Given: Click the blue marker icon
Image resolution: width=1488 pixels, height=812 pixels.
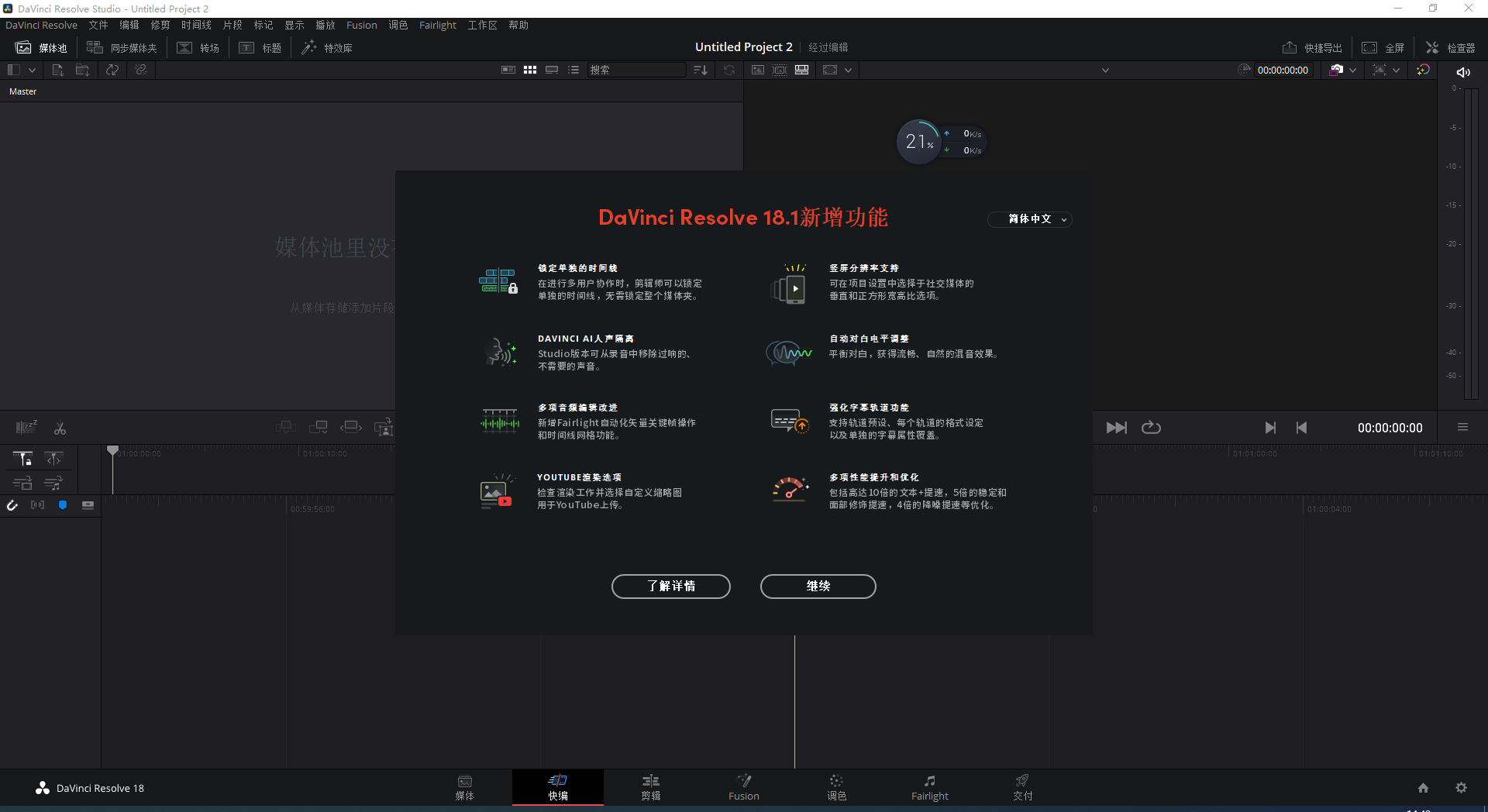Looking at the screenshot, I should click(x=63, y=505).
